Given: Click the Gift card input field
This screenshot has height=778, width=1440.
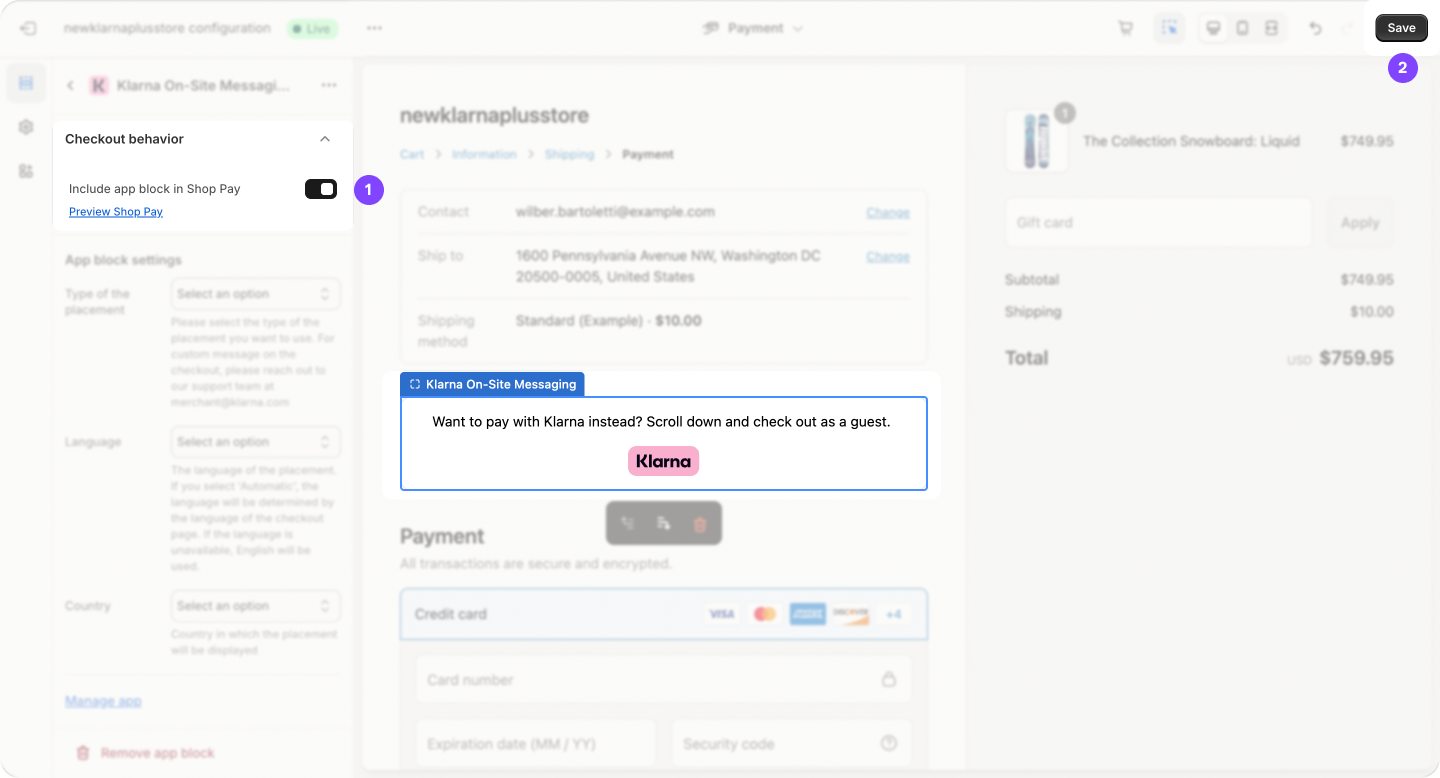Looking at the screenshot, I should [1158, 222].
